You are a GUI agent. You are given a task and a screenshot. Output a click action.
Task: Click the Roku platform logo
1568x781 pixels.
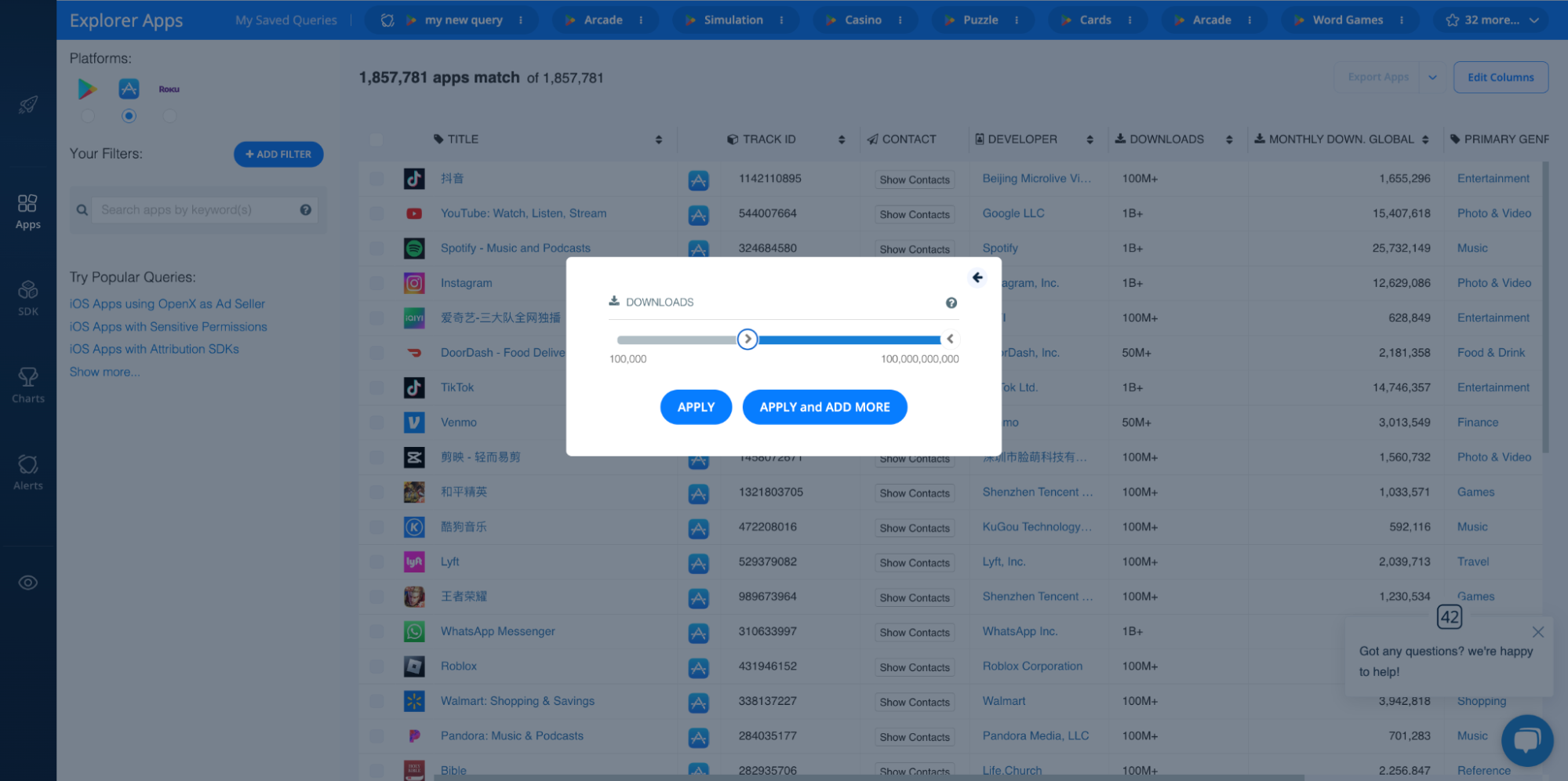pyautogui.click(x=169, y=89)
